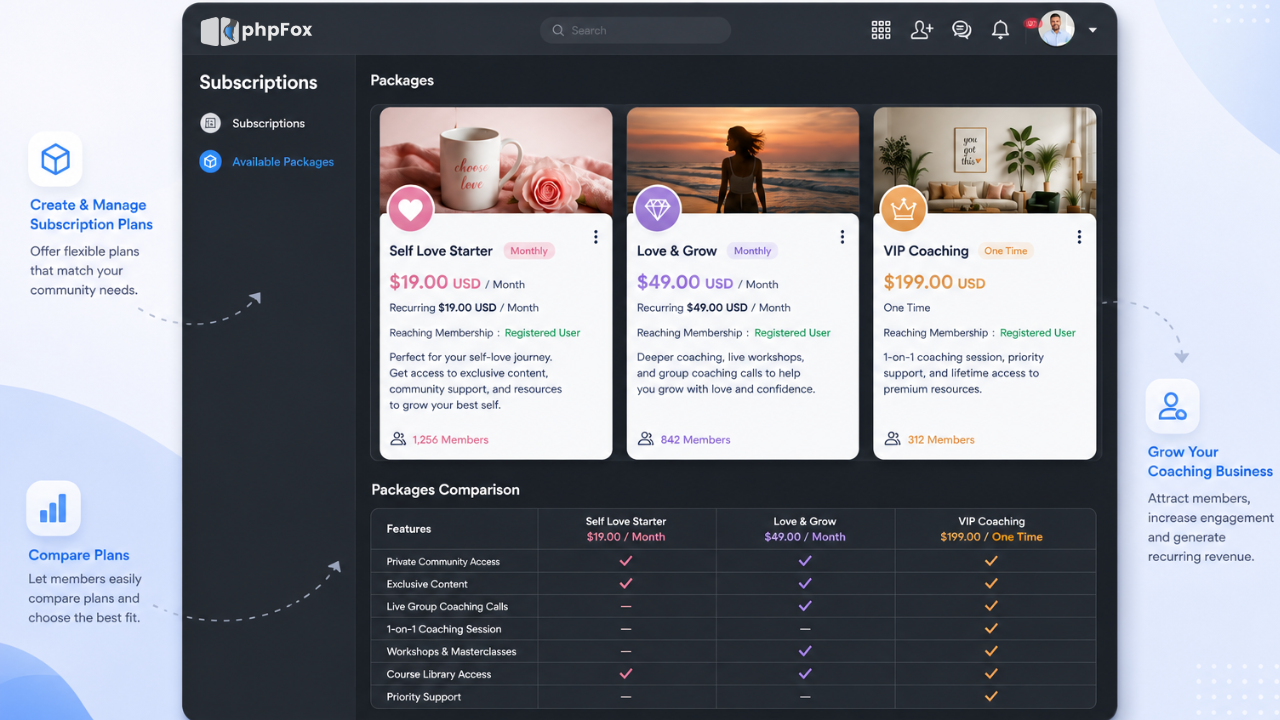Open the apps grid menu icon
Image resolution: width=1280 pixels, height=720 pixels.
pyautogui.click(x=881, y=30)
